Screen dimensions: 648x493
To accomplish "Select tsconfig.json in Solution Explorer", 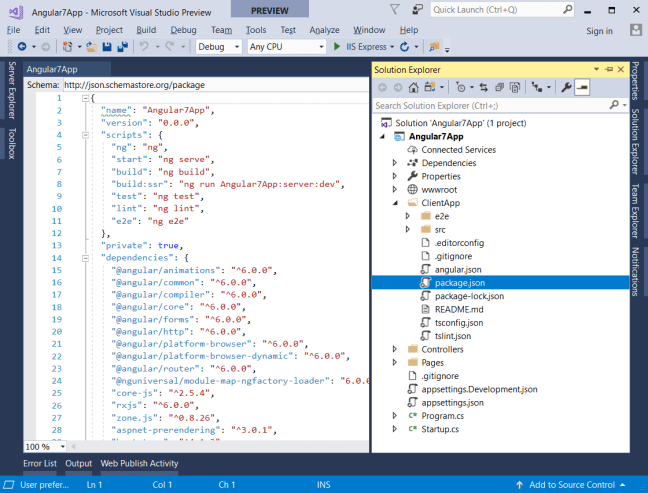I will (x=458, y=323).
